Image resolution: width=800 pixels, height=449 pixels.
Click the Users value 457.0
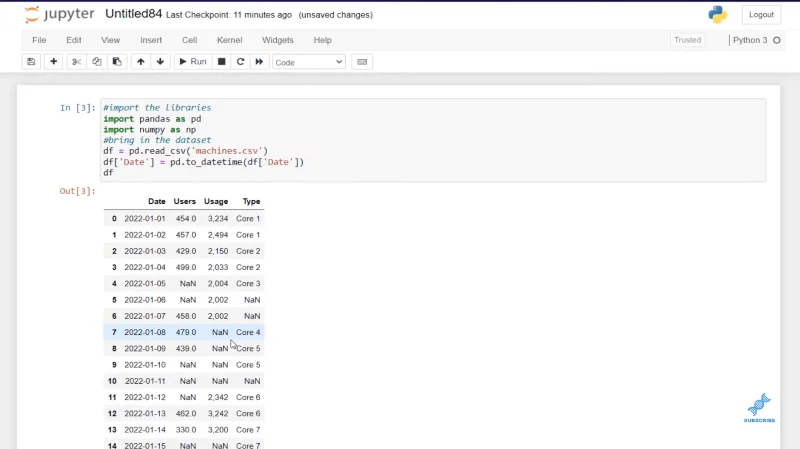point(186,235)
